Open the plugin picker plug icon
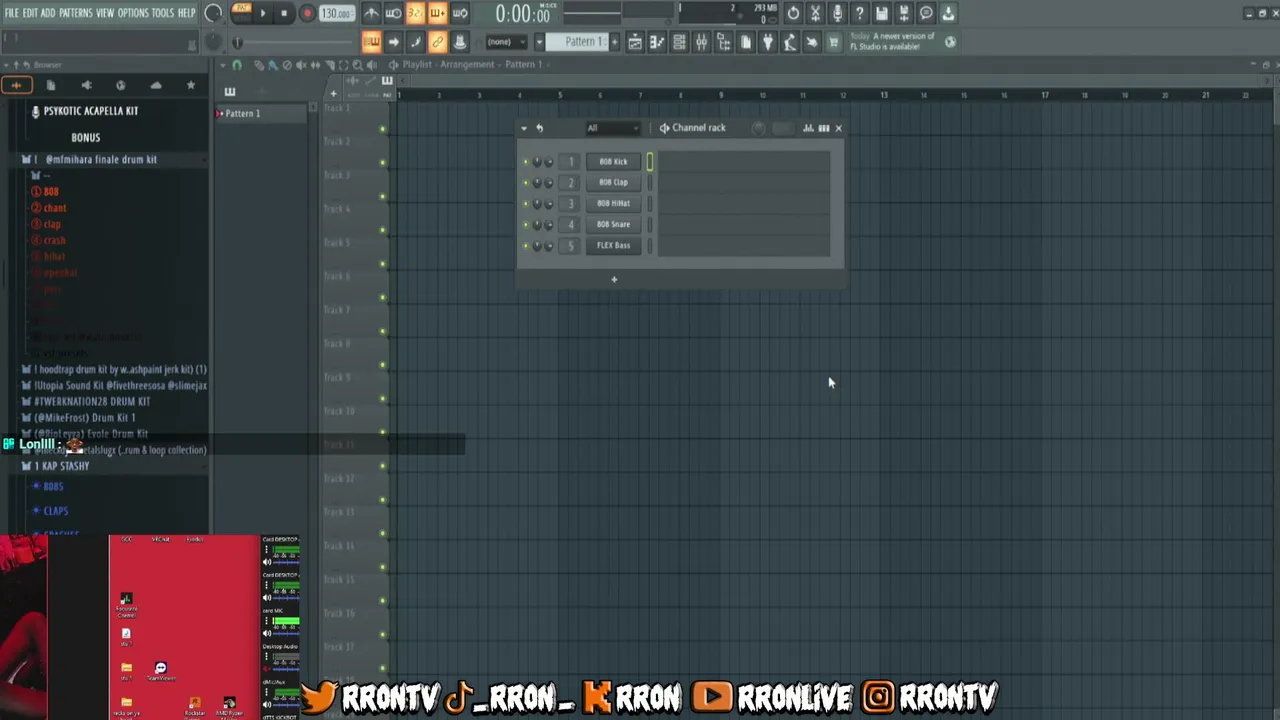Image resolution: width=1280 pixels, height=720 pixels. point(767,42)
